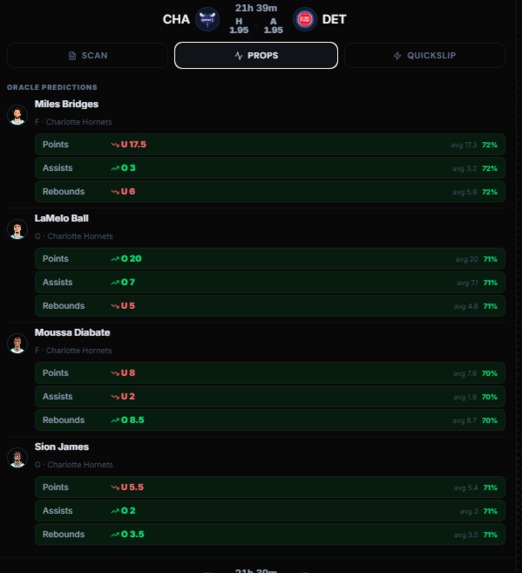522x573 pixels.
Task: Click the up-trend arrow beside O 3.5
Action: click(115, 535)
